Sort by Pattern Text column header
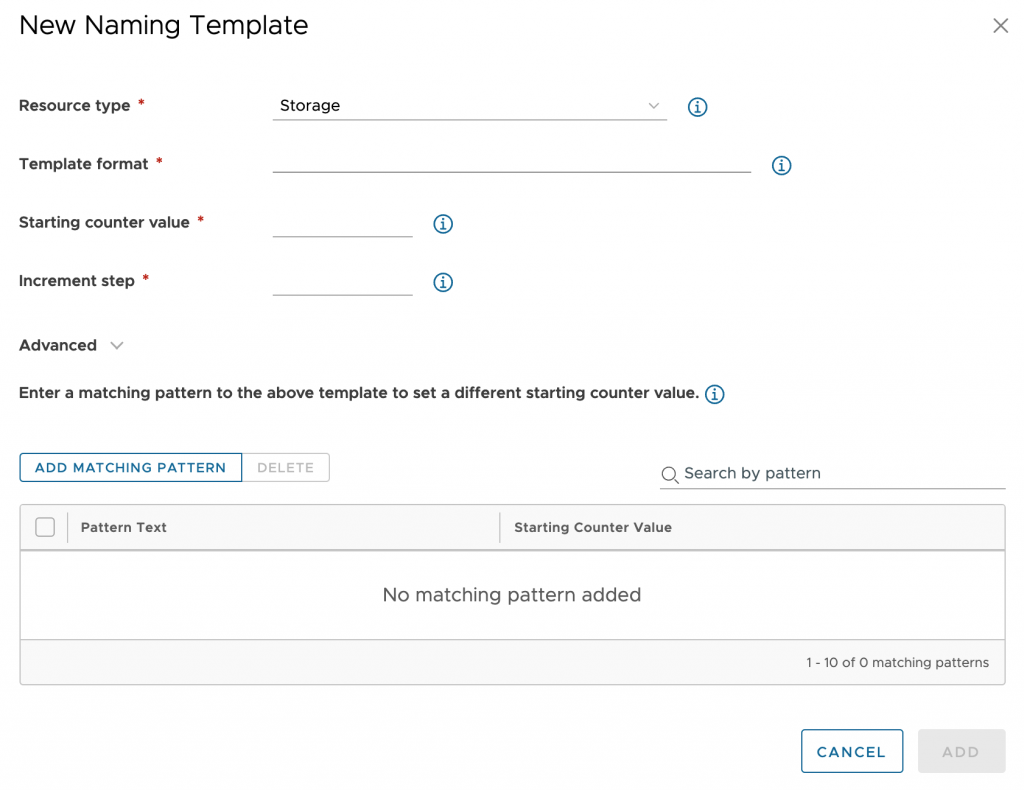The image size is (1024, 790). click(x=123, y=527)
